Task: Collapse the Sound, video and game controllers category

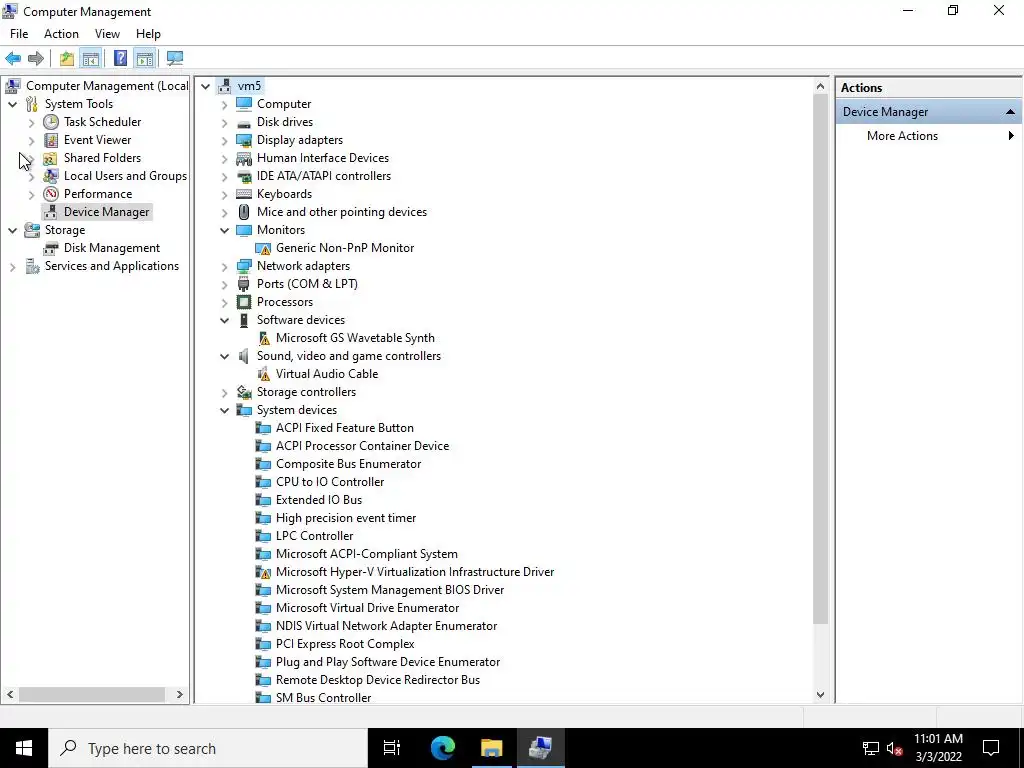Action: pos(224,356)
